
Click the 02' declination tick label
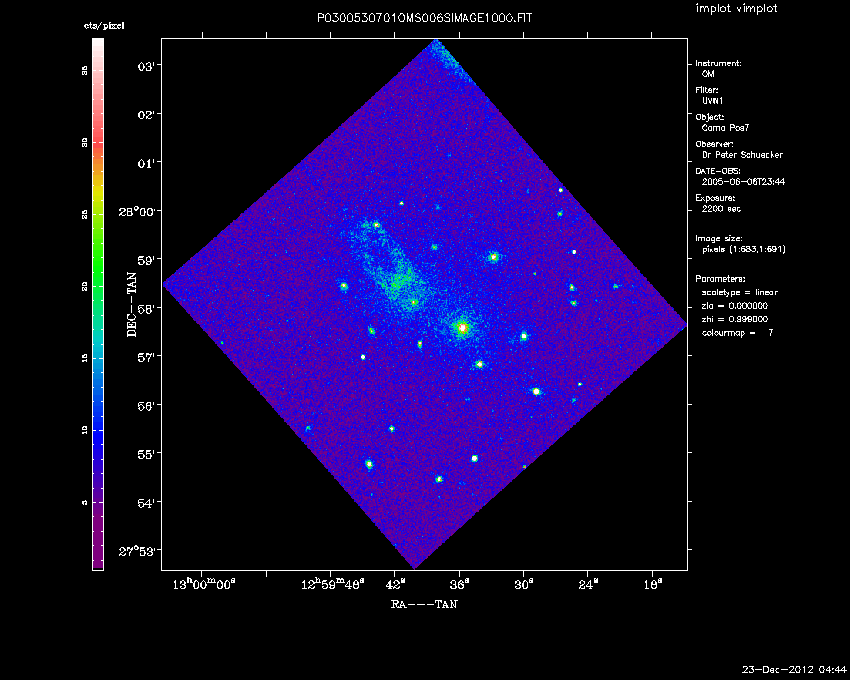tap(147, 114)
